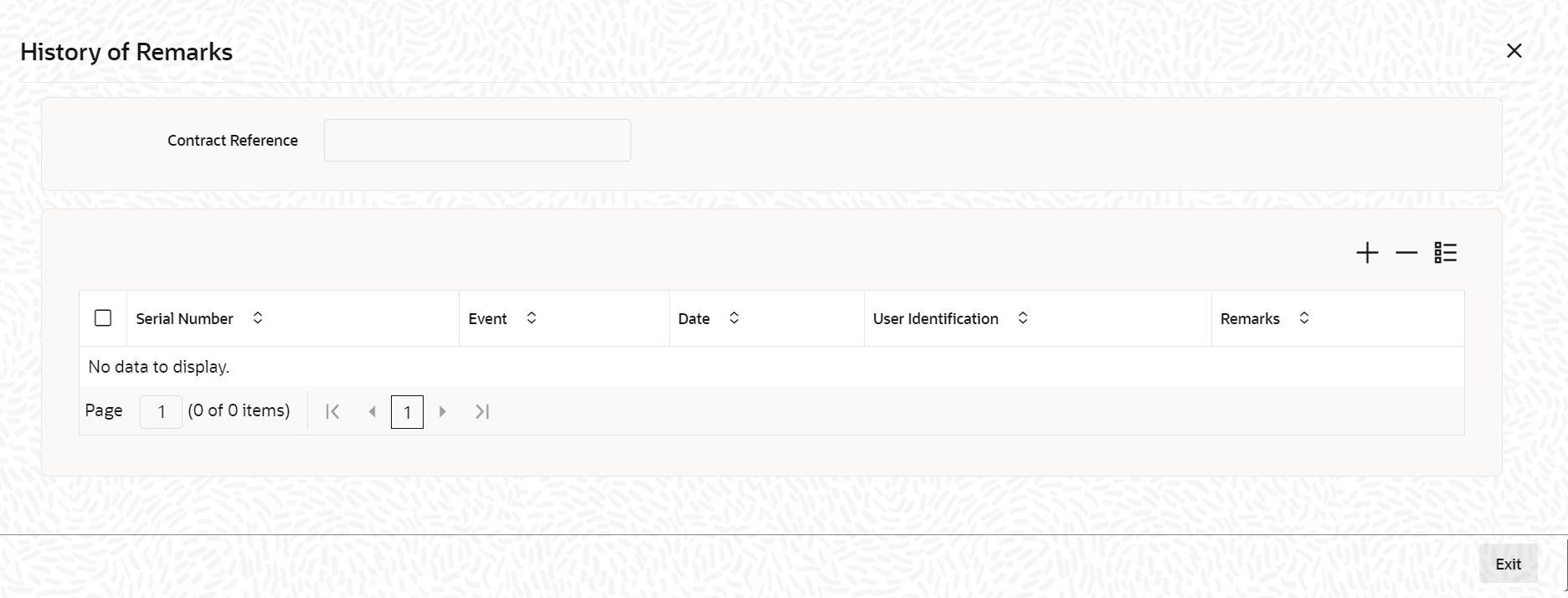Close the History of Remarks dialog

1514,51
